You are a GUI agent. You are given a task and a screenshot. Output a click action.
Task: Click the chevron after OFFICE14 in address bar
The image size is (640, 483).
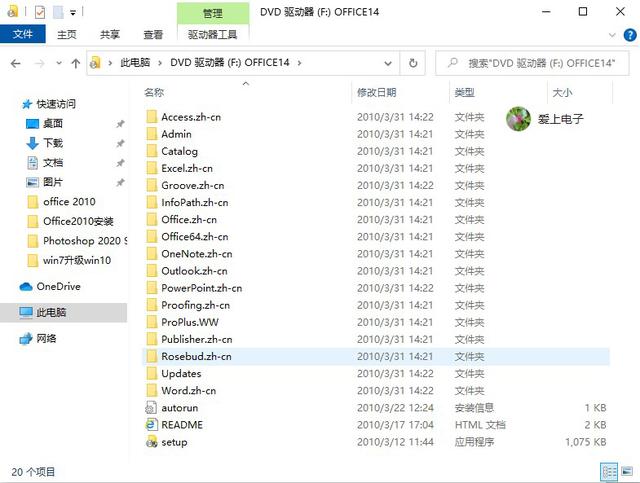299,63
